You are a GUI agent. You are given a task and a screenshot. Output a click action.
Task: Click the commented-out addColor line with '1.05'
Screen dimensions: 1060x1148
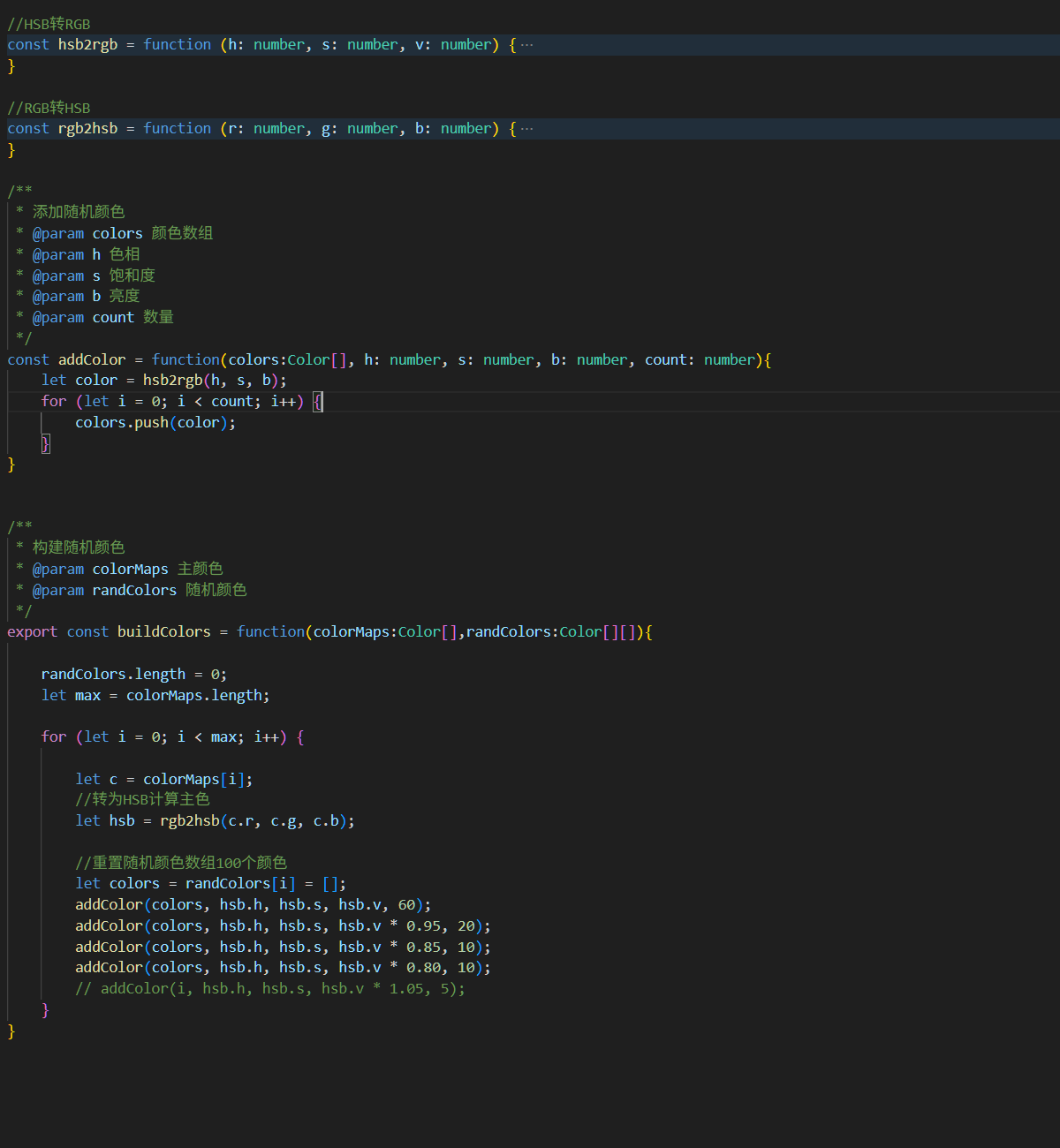(270, 989)
